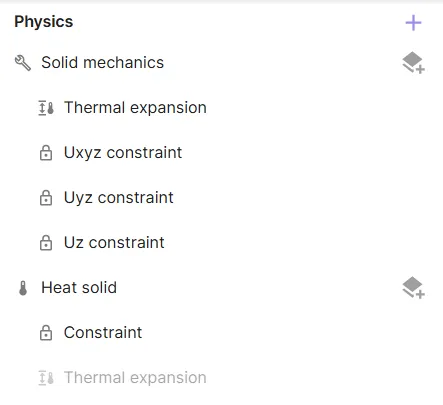Click the greyed-out Thermal expansion icon
Image resolution: width=443 pixels, height=405 pixels.
46,378
